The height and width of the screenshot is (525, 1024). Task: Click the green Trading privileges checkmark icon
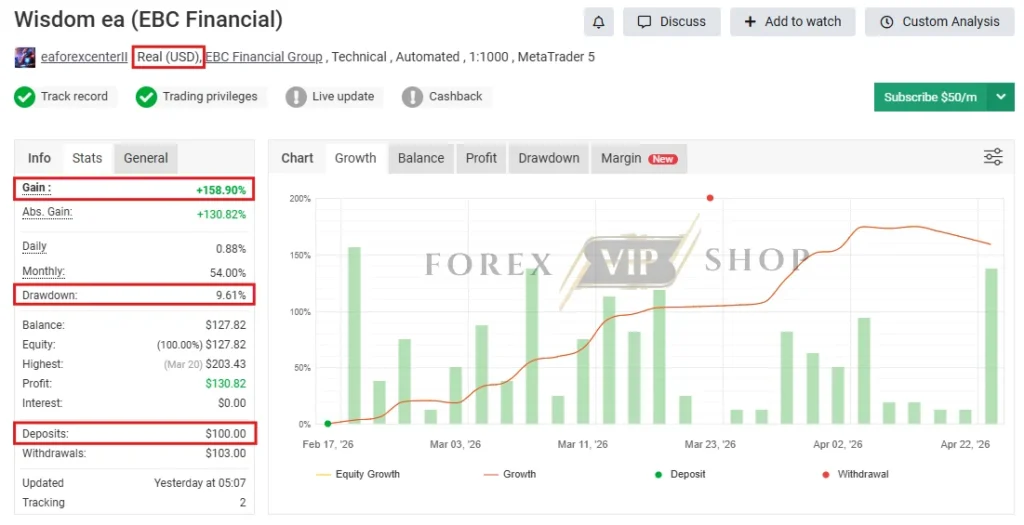pos(146,97)
